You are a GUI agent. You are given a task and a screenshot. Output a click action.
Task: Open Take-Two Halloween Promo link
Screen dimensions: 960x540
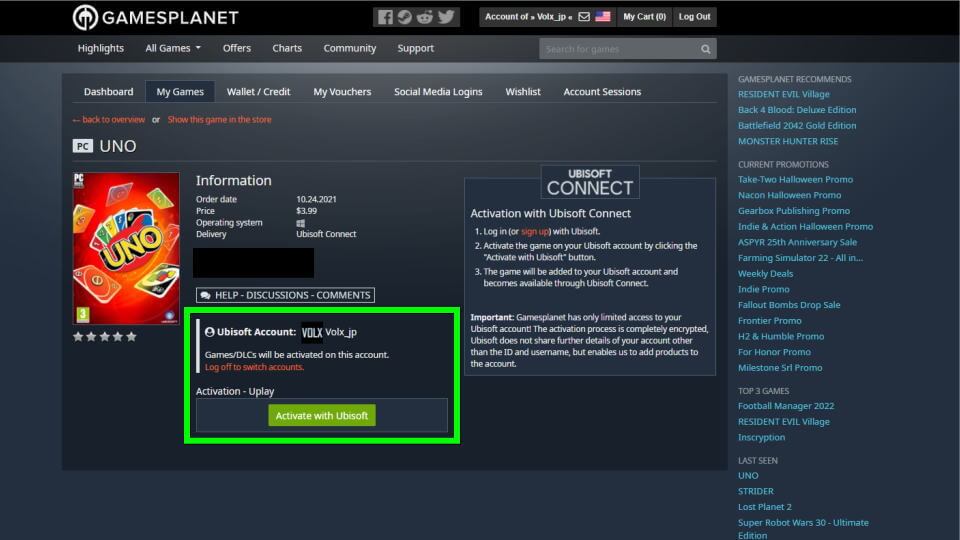click(x=795, y=180)
